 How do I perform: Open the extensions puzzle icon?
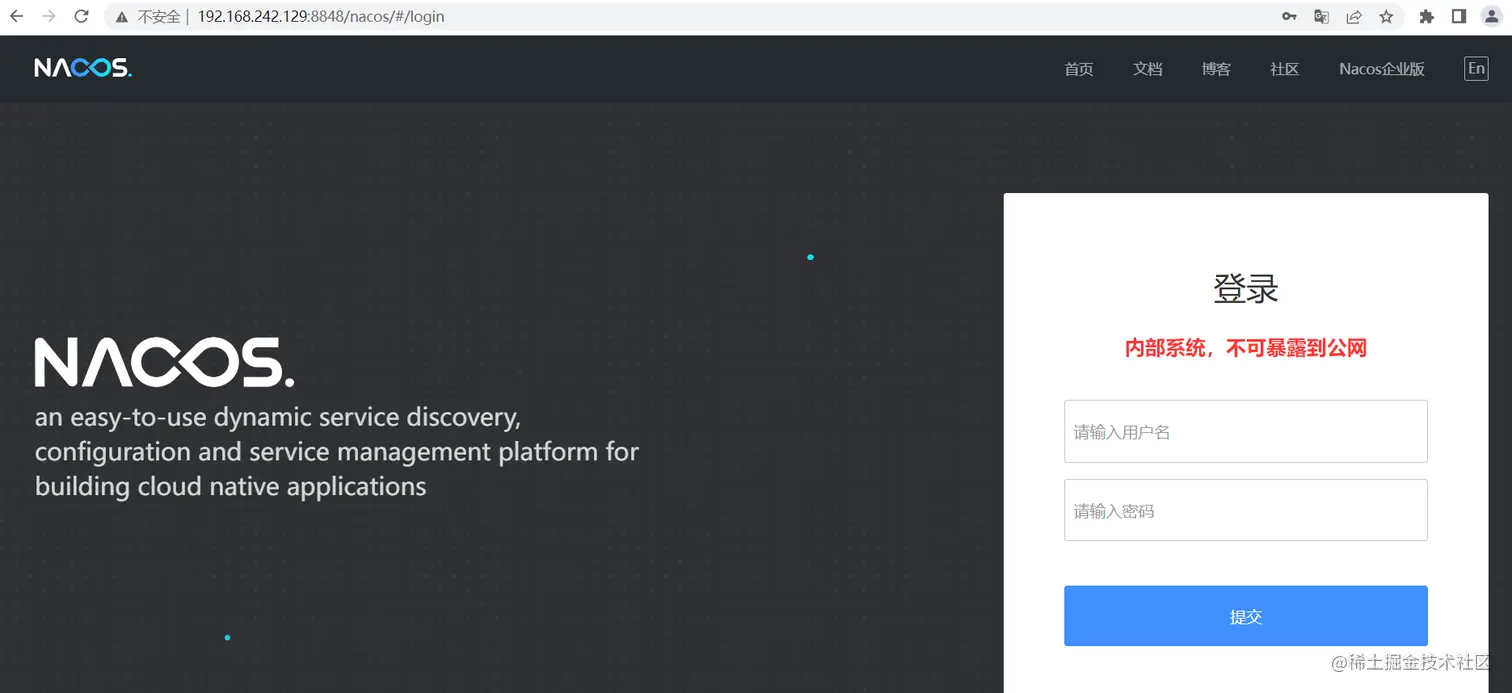(1427, 17)
